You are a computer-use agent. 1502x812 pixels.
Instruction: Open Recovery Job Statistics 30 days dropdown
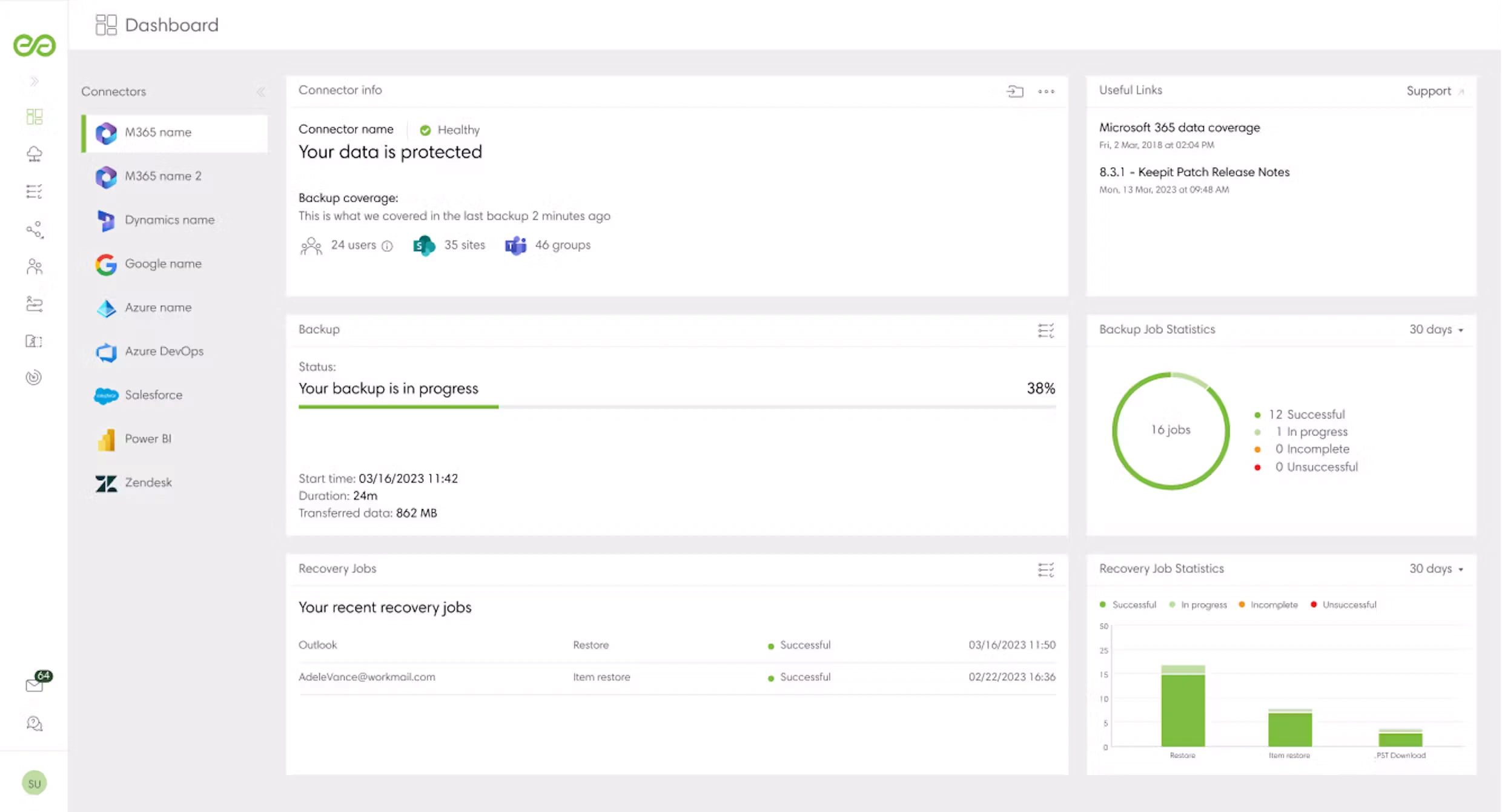(1436, 569)
